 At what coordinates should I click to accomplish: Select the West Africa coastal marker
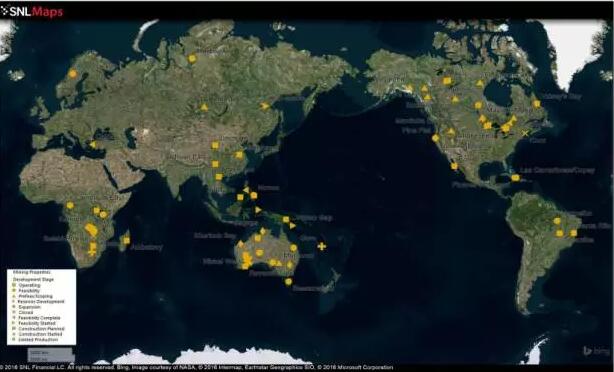[x=70, y=205]
